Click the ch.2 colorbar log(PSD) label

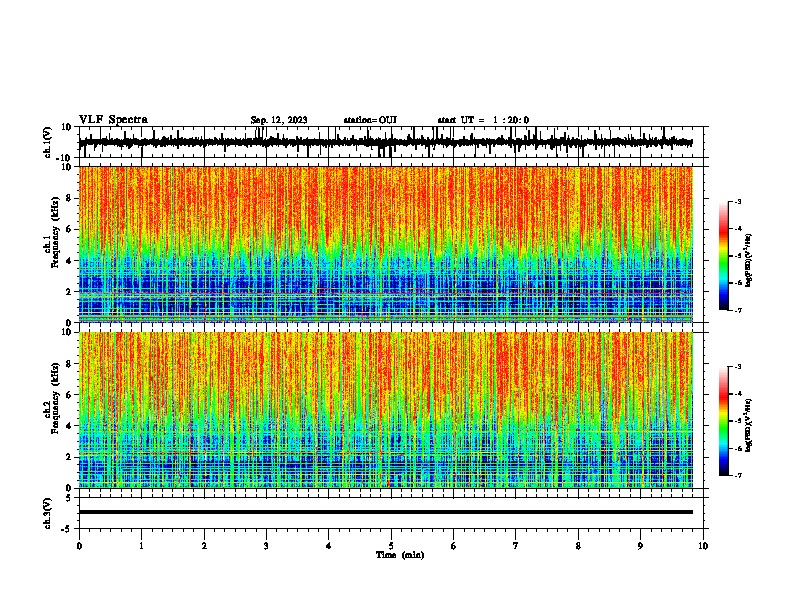click(749, 425)
